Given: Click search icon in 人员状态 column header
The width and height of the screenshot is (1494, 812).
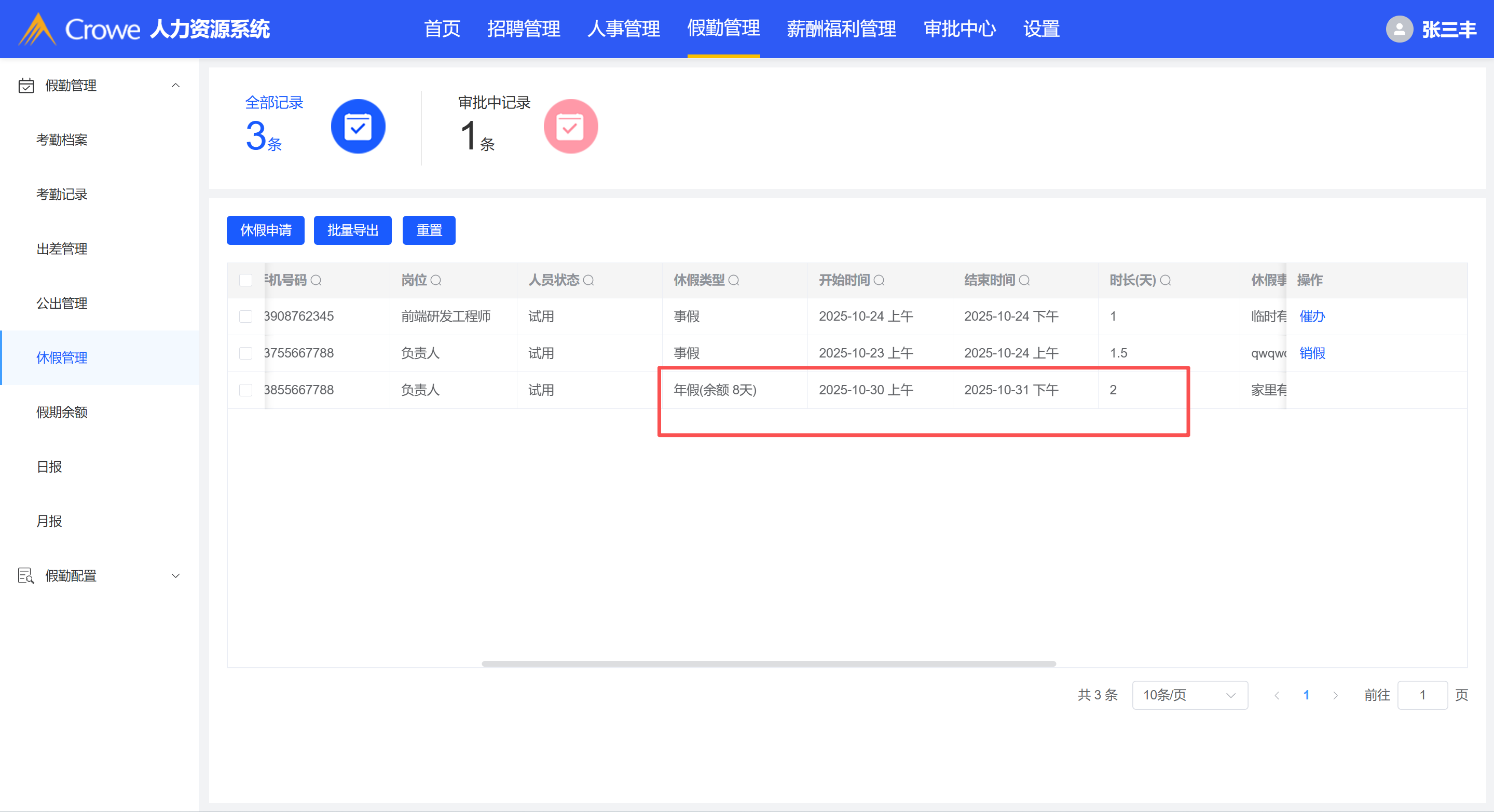Looking at the screenshot, I should pos(588,281).
